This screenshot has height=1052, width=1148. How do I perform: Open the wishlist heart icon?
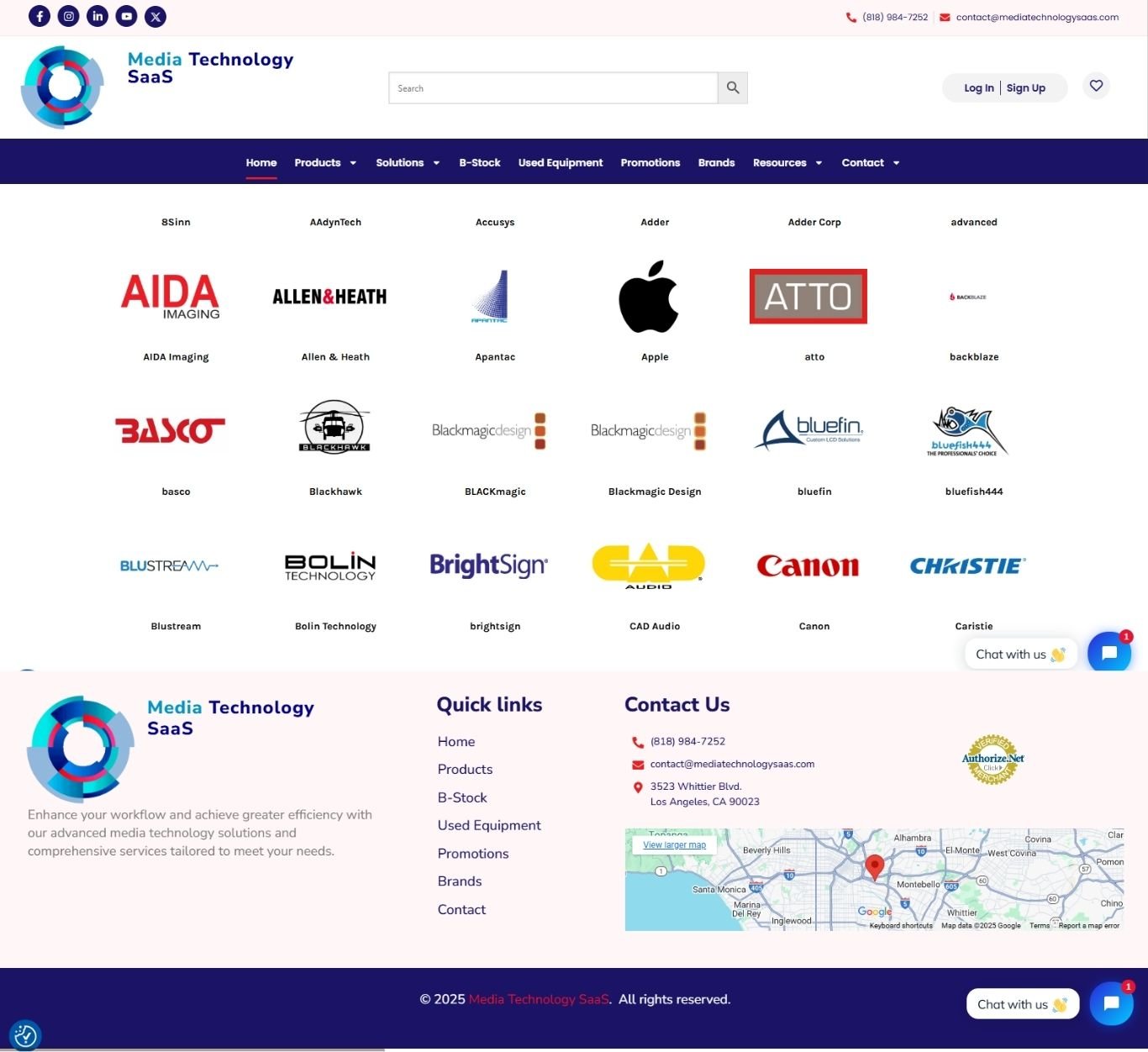pyautogui.click(x=1096, y=86)
